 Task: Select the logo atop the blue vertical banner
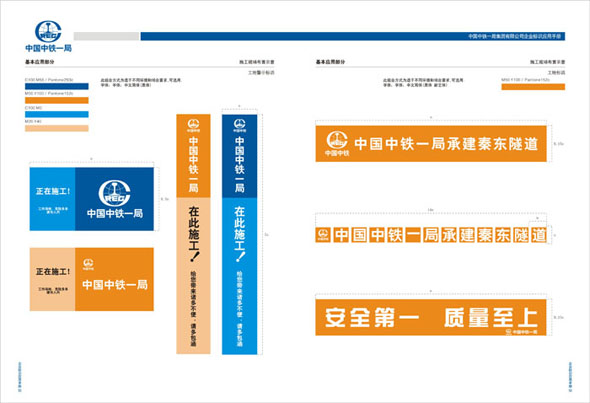tap(239, 125)
